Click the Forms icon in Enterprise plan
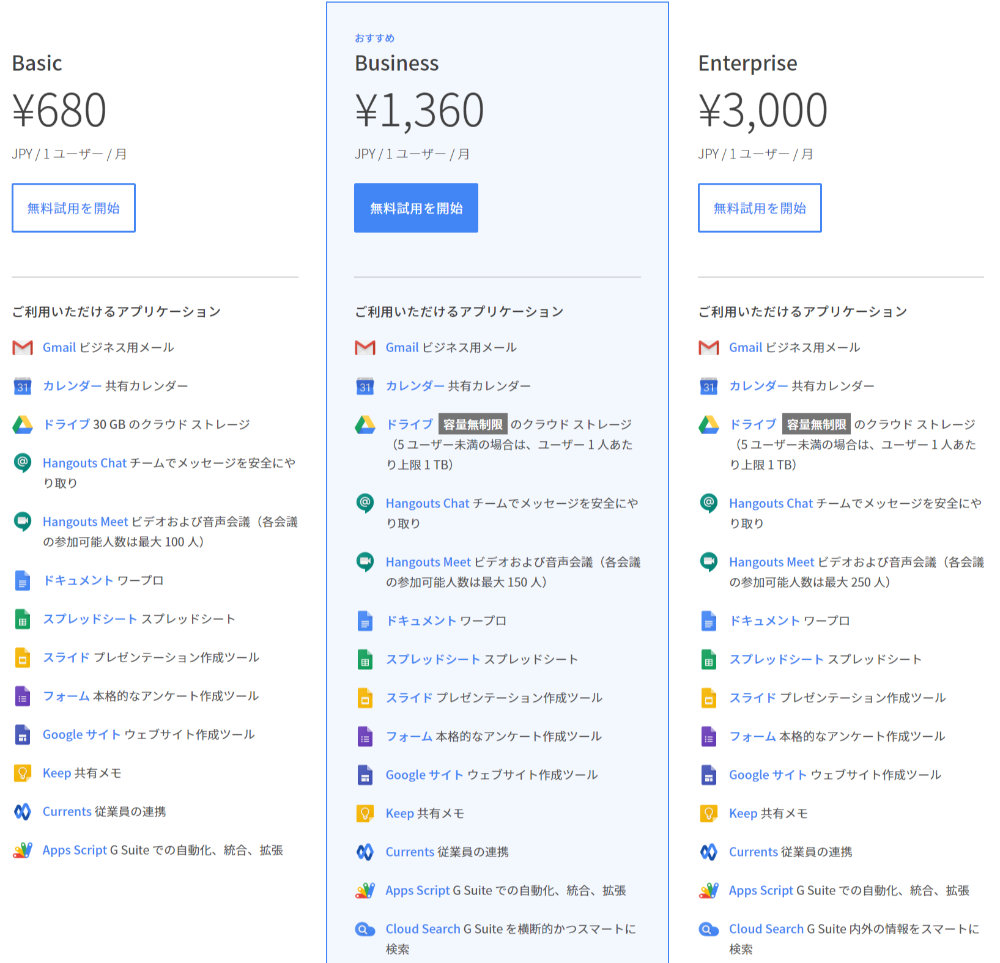Viewport: 1000px width, 963px height. (709, 737)
